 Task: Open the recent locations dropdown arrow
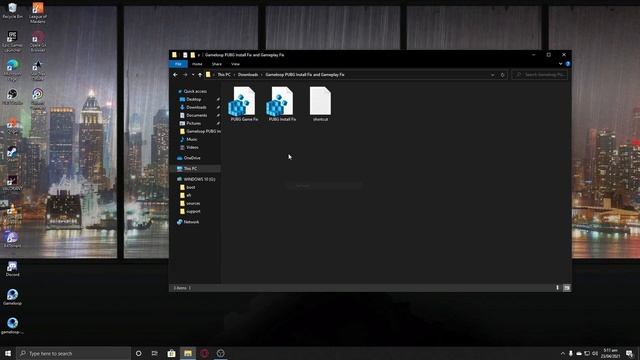coord(193,75)
